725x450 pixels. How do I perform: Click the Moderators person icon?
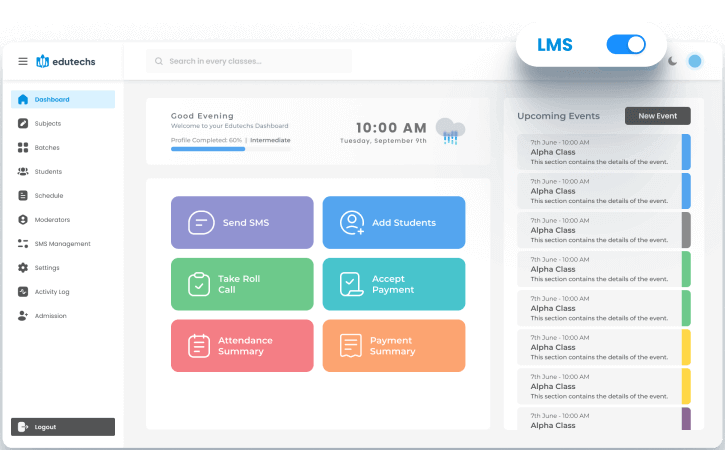click(x=23, y=219)
